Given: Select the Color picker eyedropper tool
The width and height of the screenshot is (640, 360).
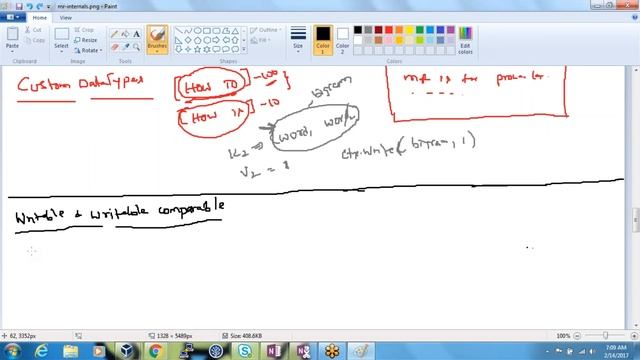Looking at the screenshot, I should tap(126, 47).
